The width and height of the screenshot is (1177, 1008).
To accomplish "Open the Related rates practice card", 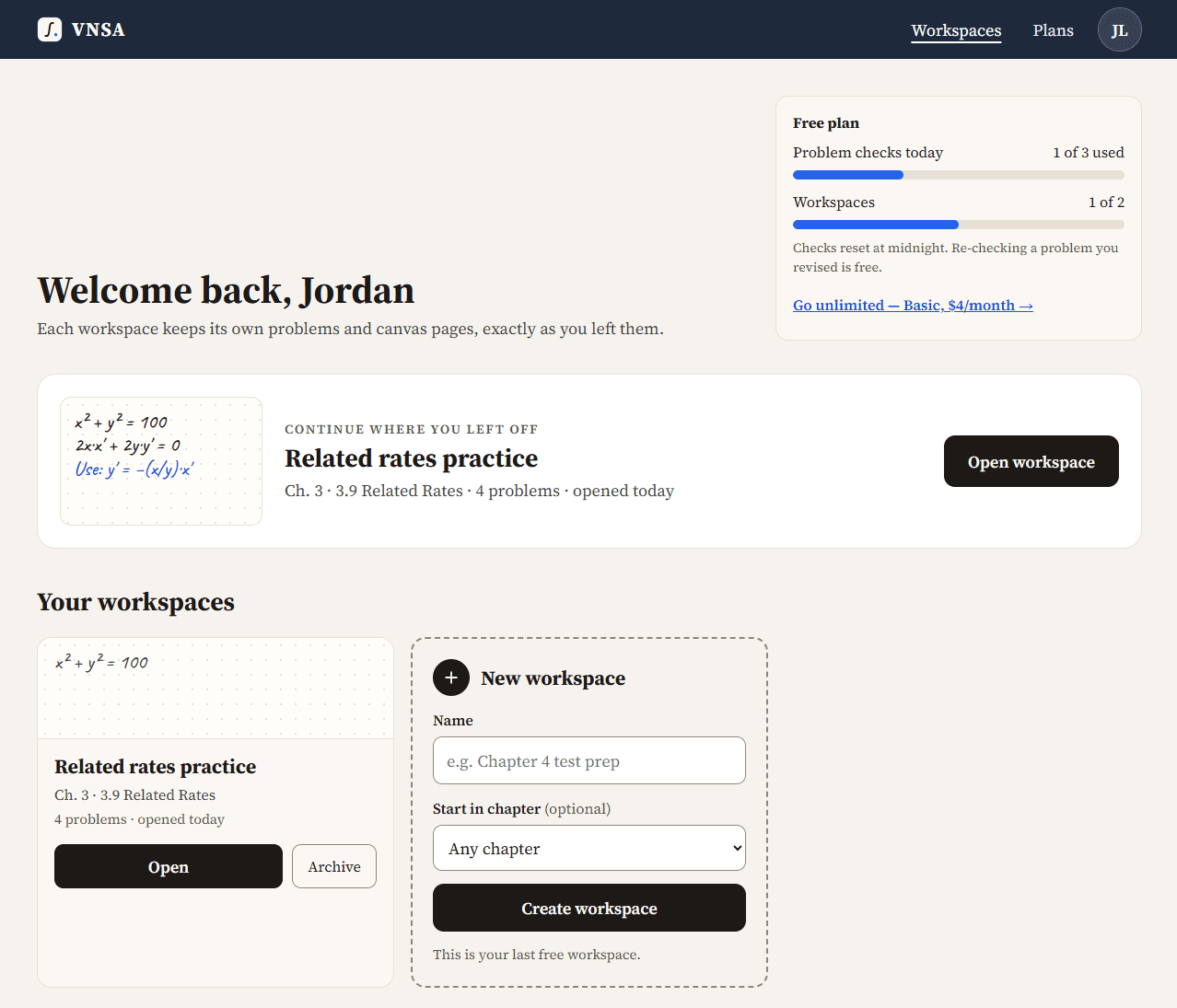I will point(169,866).
